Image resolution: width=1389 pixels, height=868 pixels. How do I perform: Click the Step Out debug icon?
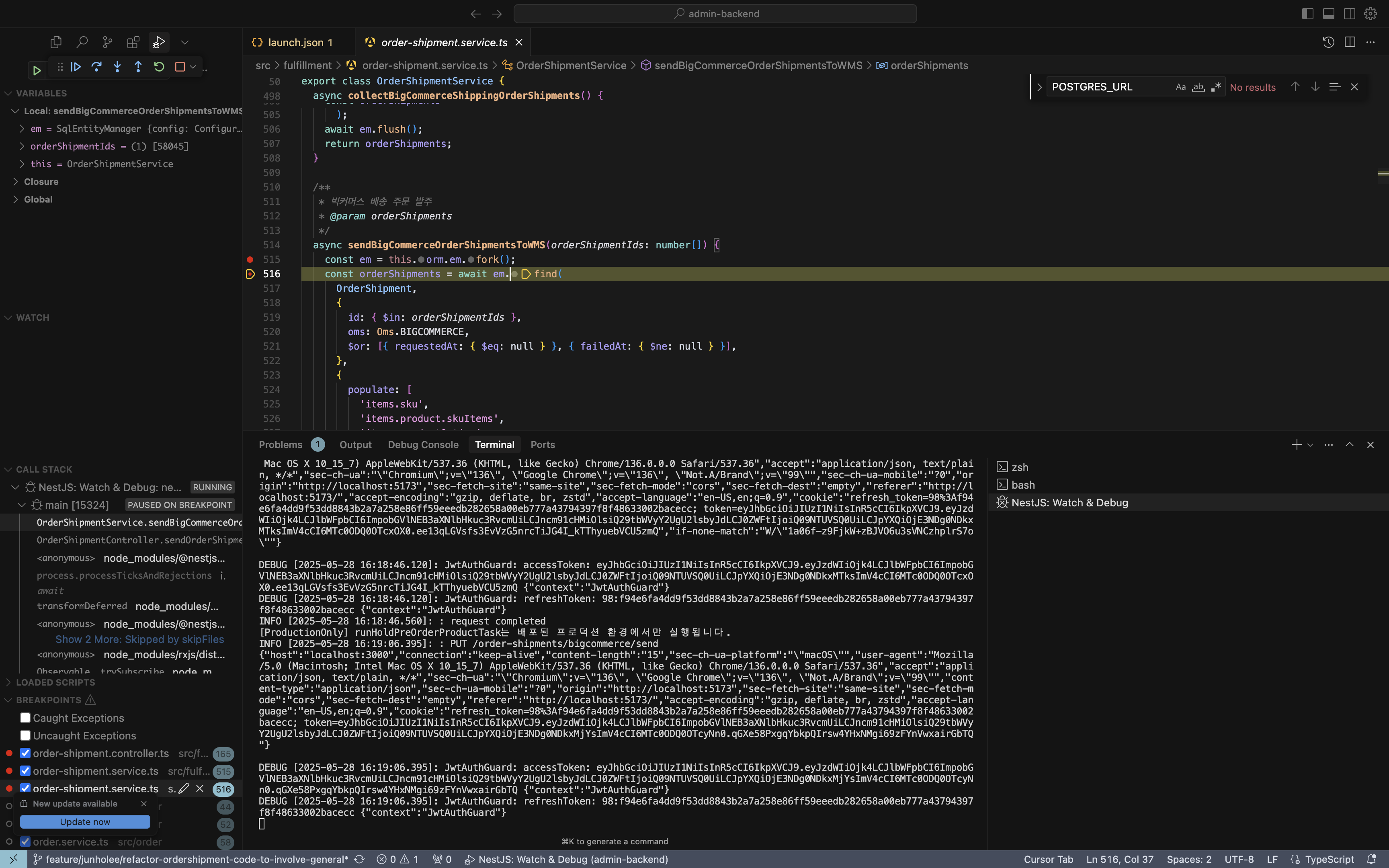click(138, 67)
